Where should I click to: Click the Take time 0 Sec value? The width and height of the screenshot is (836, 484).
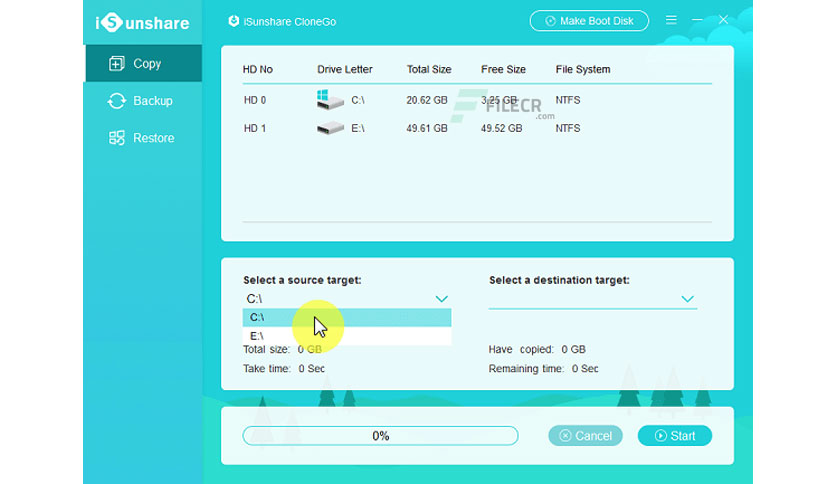(311, 369)
